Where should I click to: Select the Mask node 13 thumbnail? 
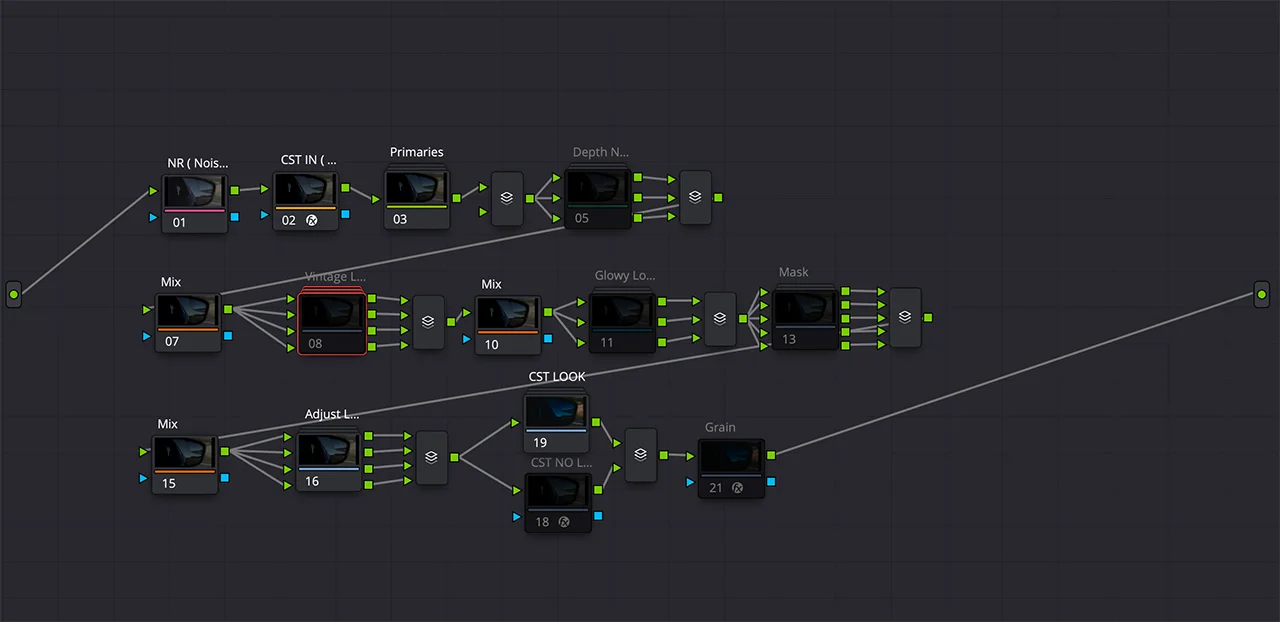pyautogui.click(x=805, y=309)
